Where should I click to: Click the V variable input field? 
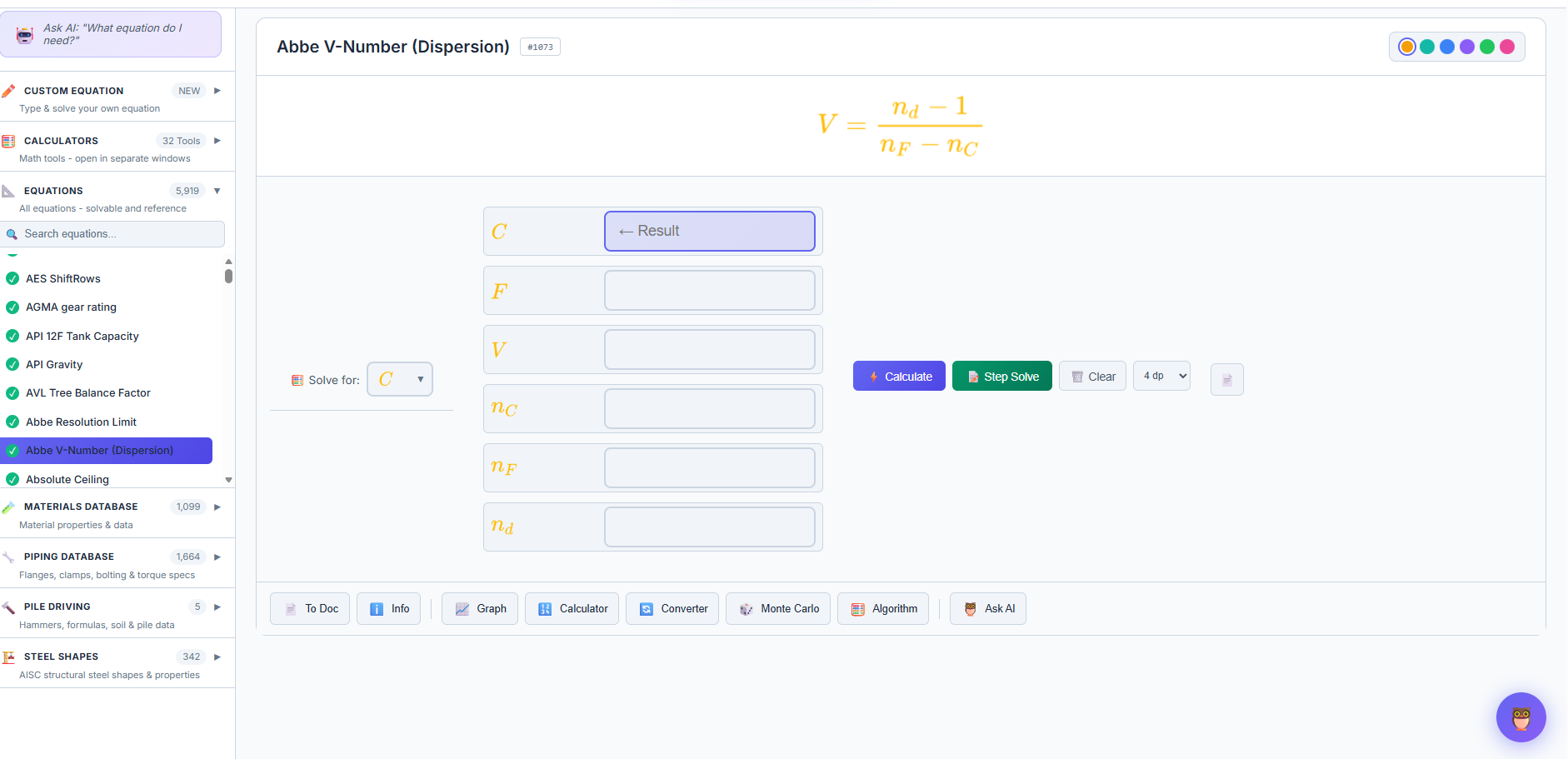click(x=710, y=349)
